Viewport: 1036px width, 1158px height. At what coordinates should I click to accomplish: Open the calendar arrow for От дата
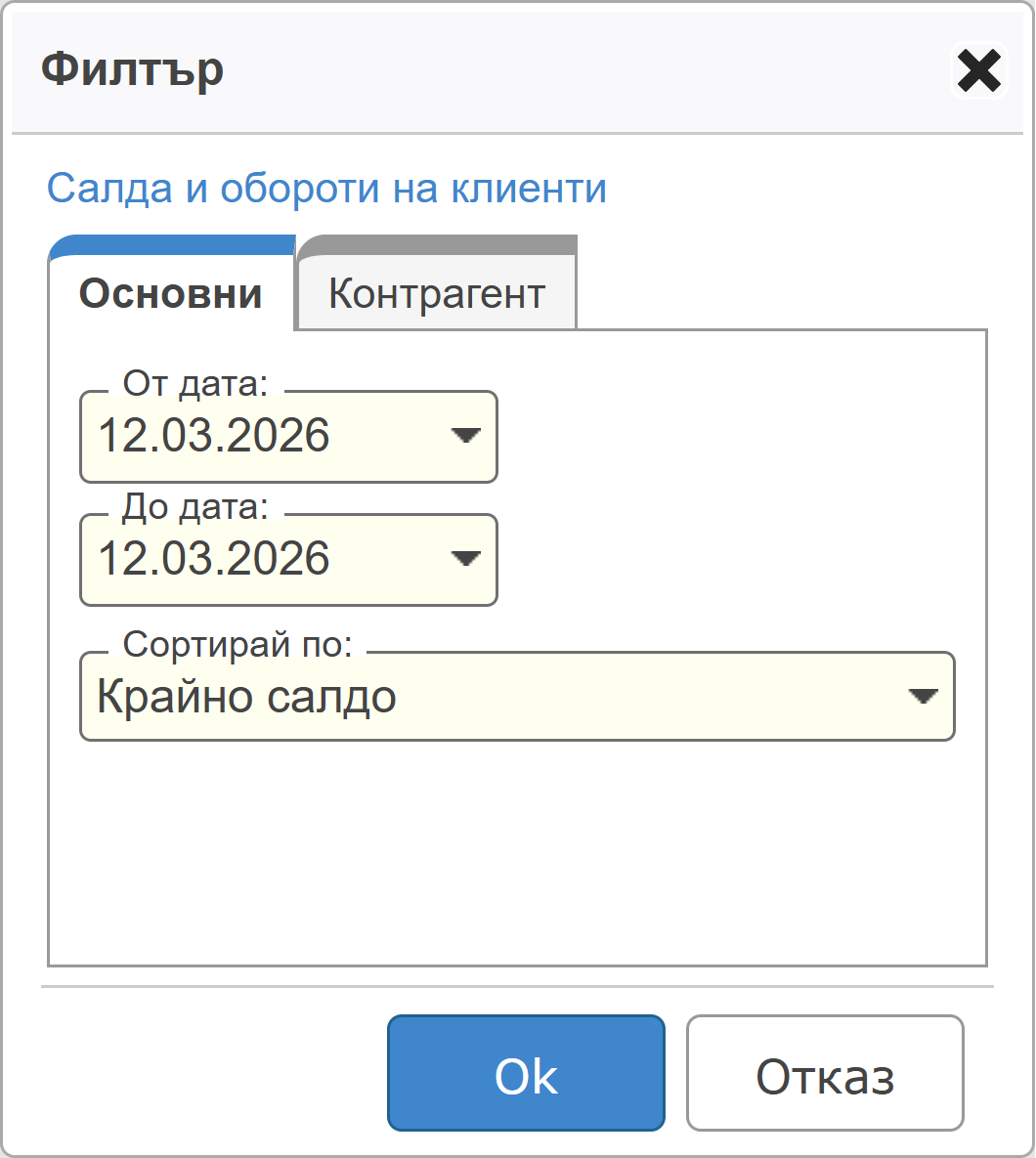465,436
